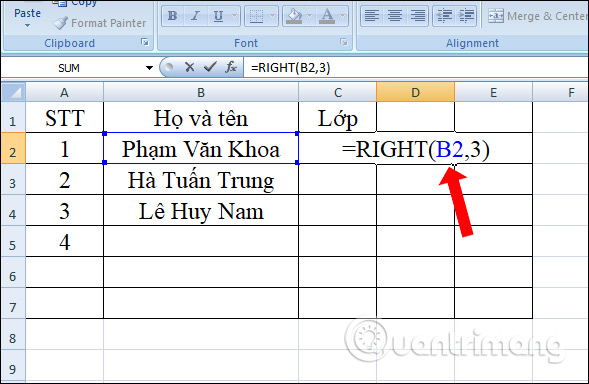Toggle Underline formatting
The height and width of the screenshot is (384, 589).
[218, 16]
